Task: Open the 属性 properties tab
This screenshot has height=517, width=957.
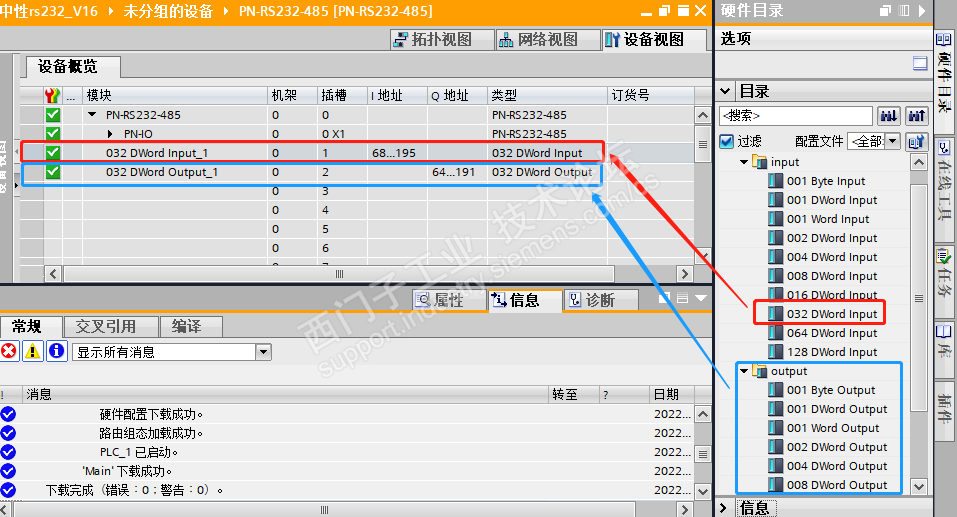Action: pyautogui.click(x=449, y=300)
